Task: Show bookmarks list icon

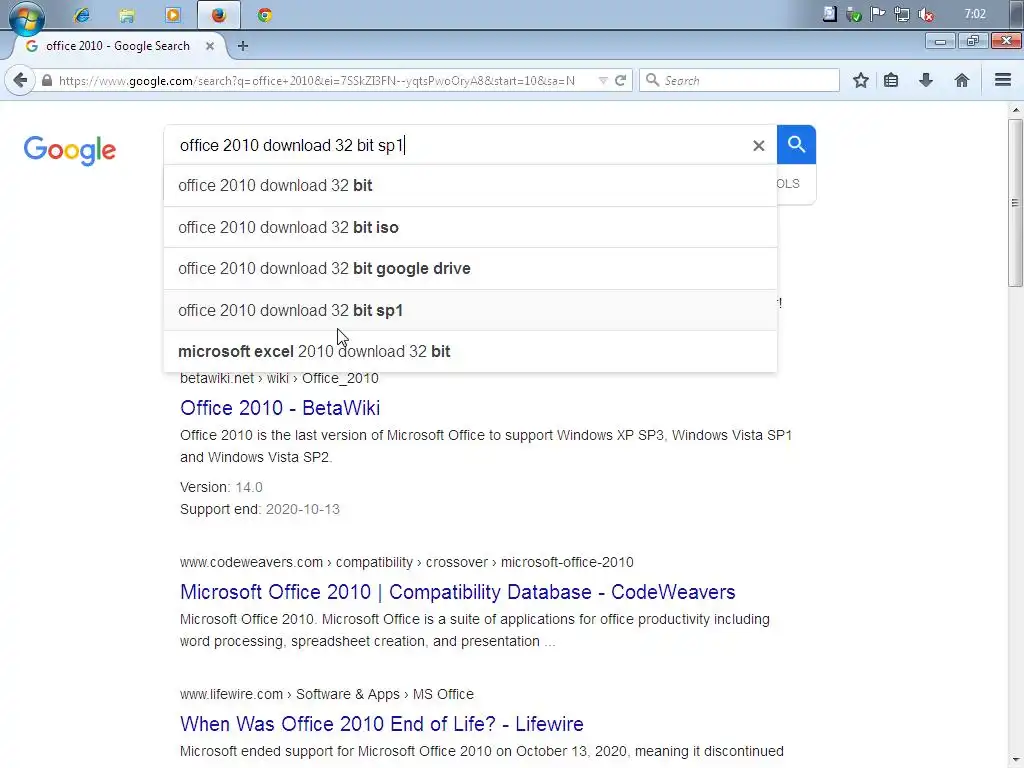Action: (x=891, y=80)
